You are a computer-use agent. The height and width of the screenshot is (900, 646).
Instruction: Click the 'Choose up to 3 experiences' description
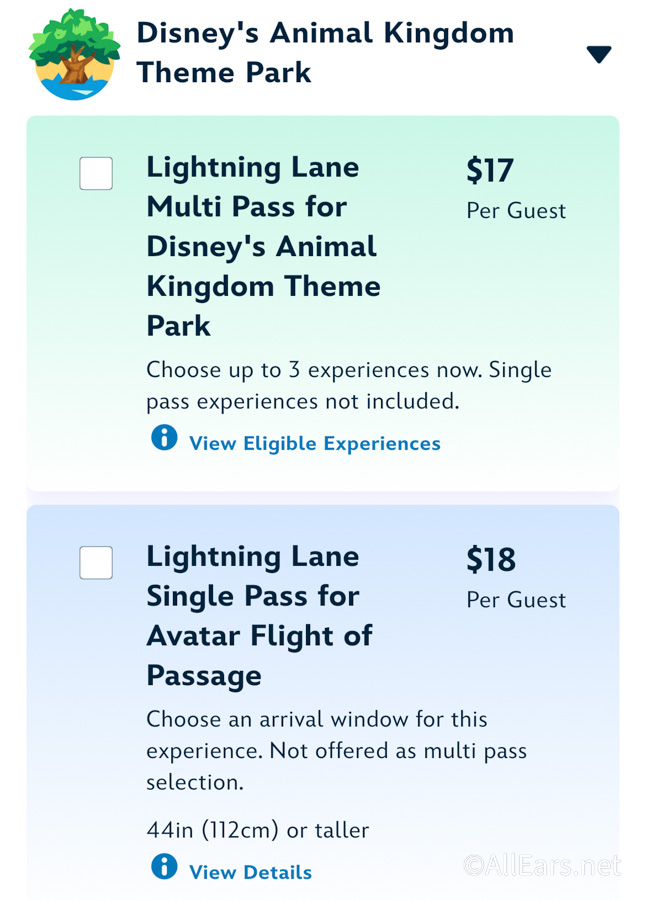pyautogui.click(x=349, y=386)
